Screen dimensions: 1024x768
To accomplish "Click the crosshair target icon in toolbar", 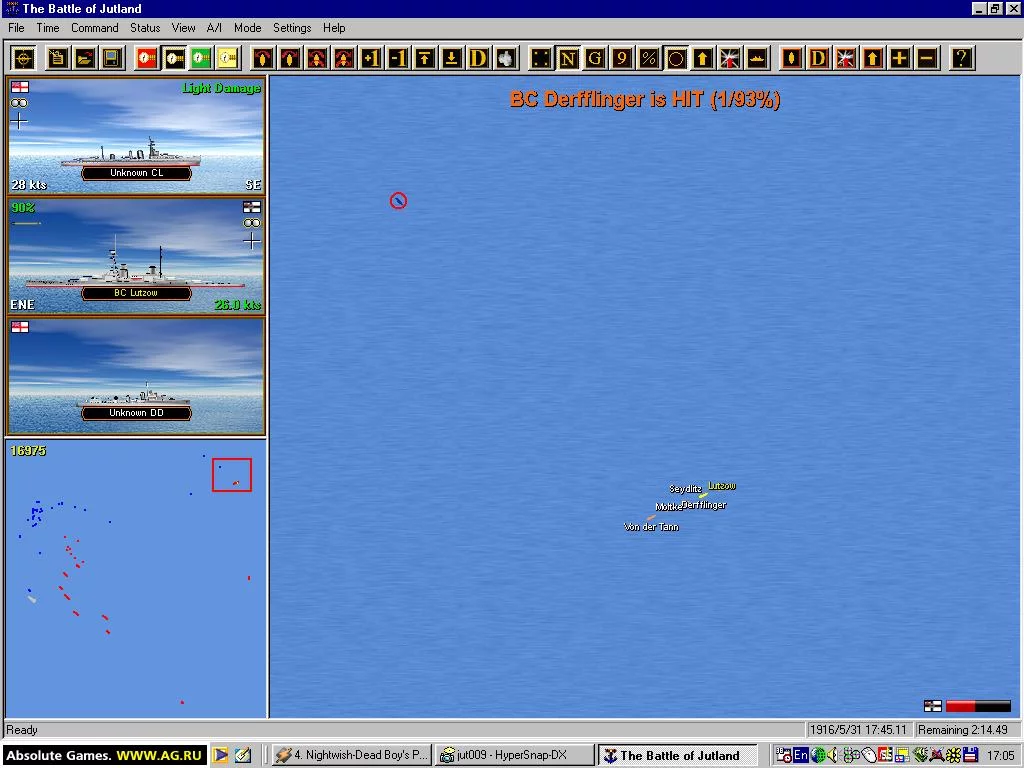I will pos(24,59).
